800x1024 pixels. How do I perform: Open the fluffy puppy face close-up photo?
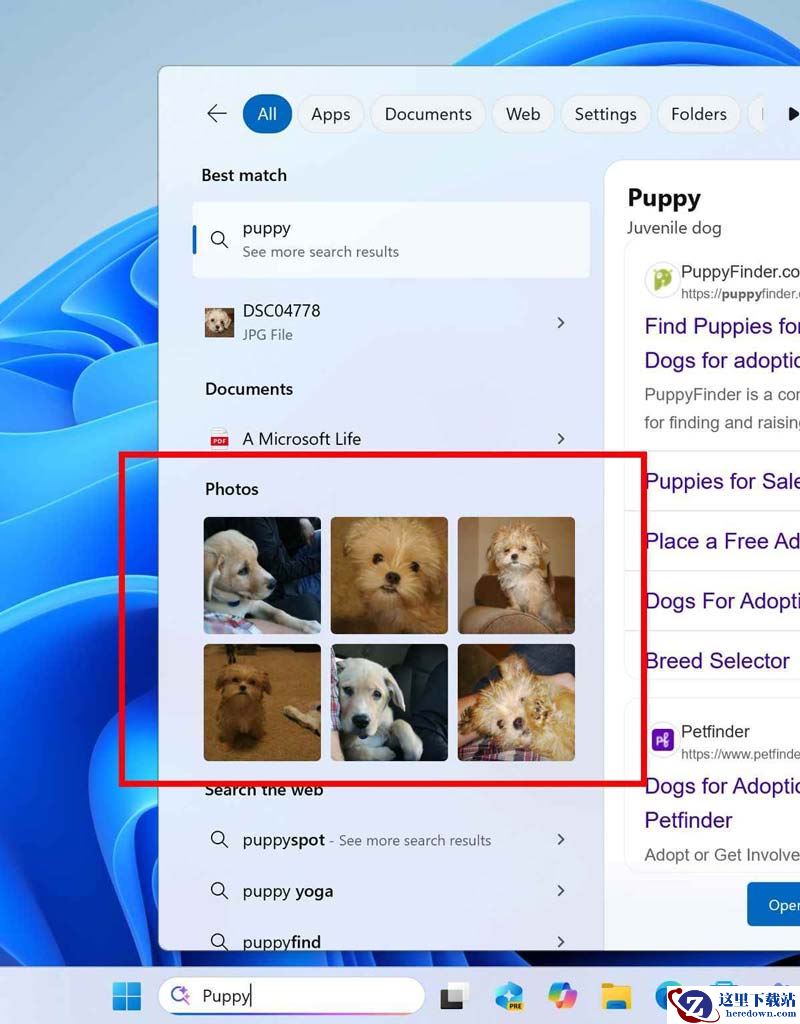click(389, 575)
